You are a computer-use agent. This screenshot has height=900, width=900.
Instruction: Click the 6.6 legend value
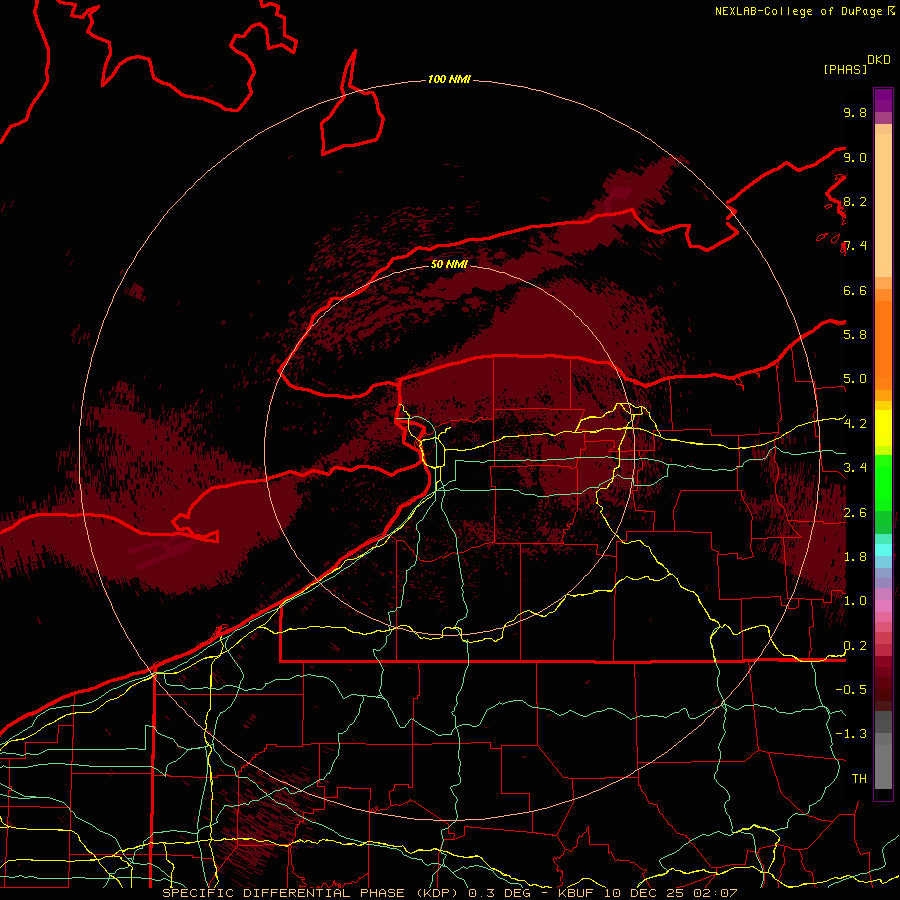pos(855,290)
